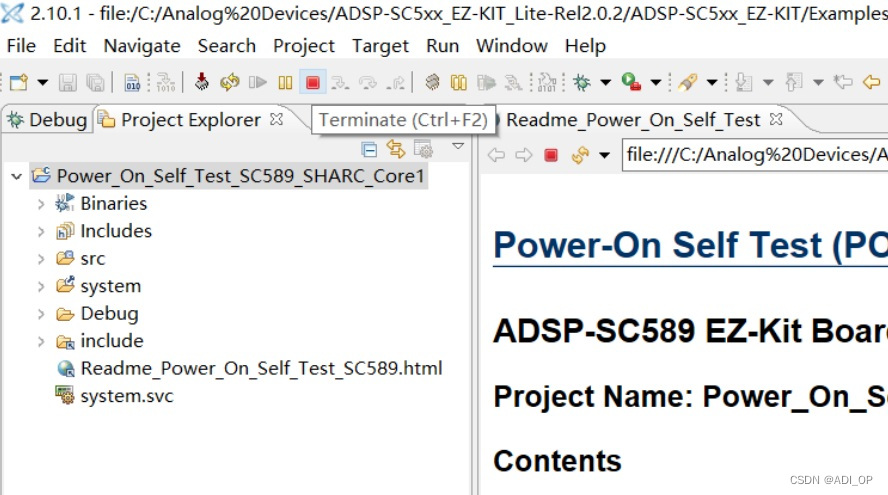Open the Search menu
This screenshot has width=888, height=495.
click(227, 45)
